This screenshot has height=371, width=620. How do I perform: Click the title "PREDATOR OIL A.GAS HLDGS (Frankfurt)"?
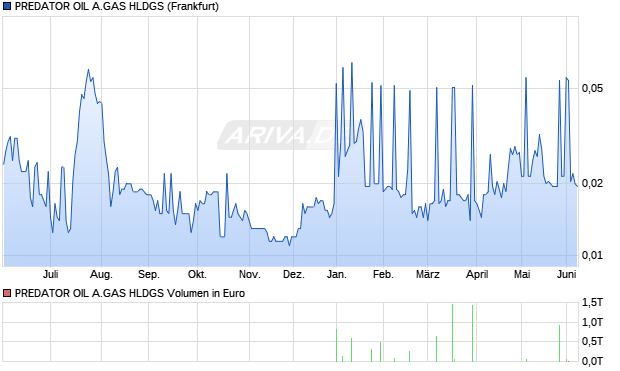coord(117,7)
